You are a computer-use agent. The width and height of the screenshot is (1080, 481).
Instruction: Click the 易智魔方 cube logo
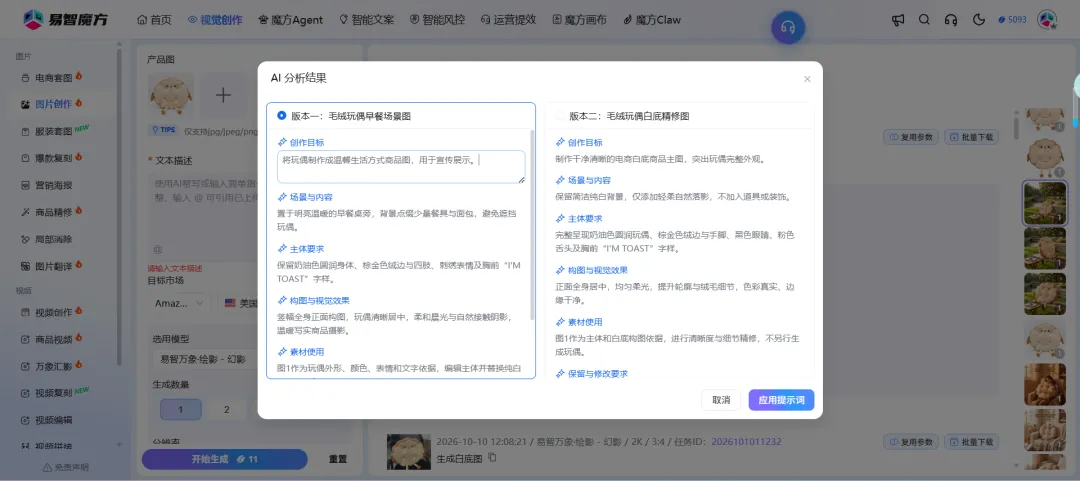coord(33,20)
